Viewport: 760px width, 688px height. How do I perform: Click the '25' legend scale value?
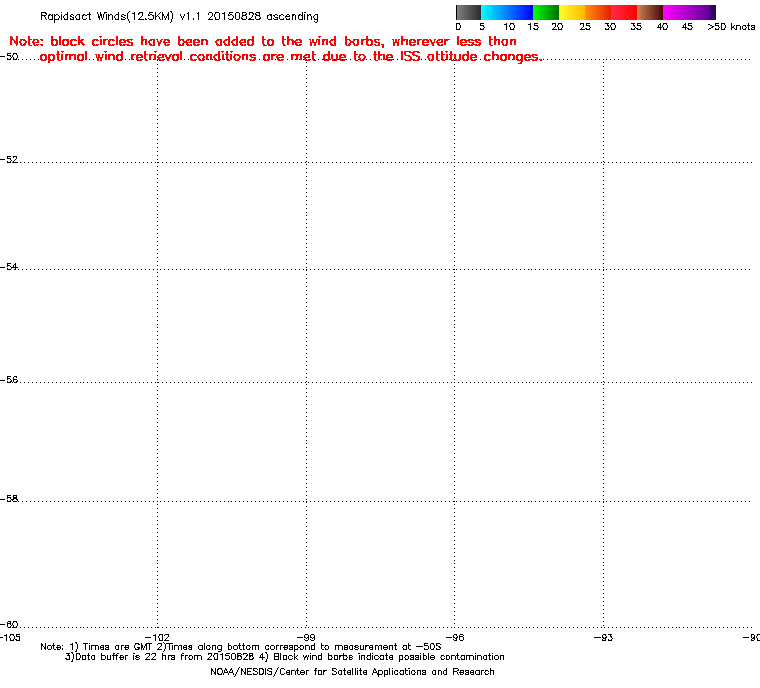tap(585, 27)
